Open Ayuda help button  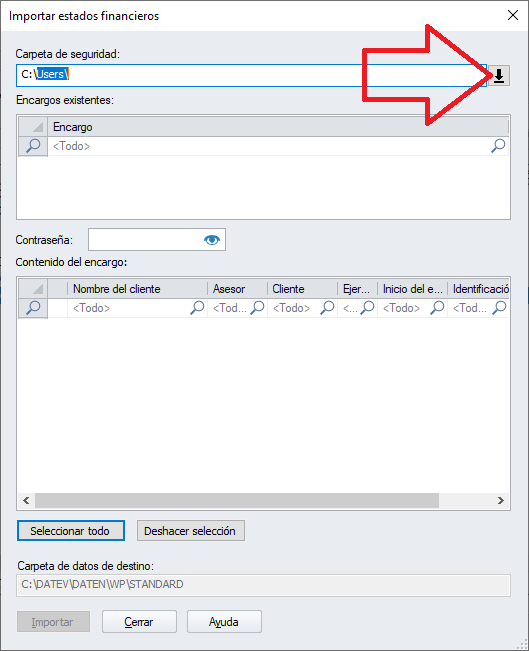click(224, 622)
